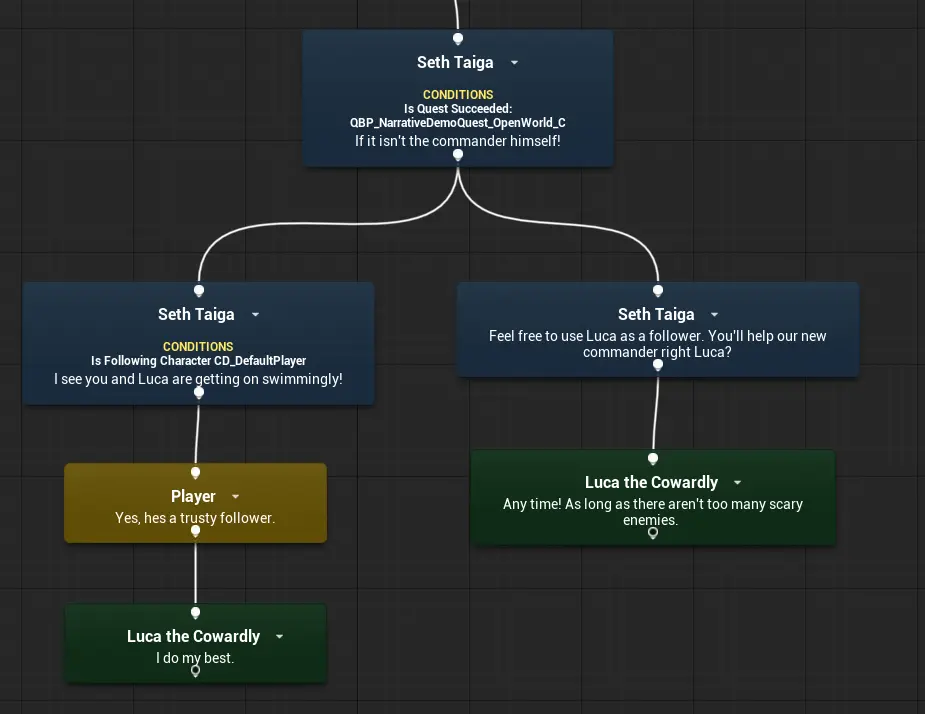Viewport: 925px width, 714px height.
Task: Select Seth Taiga title on Is Following node
Action: pos(196,315)
